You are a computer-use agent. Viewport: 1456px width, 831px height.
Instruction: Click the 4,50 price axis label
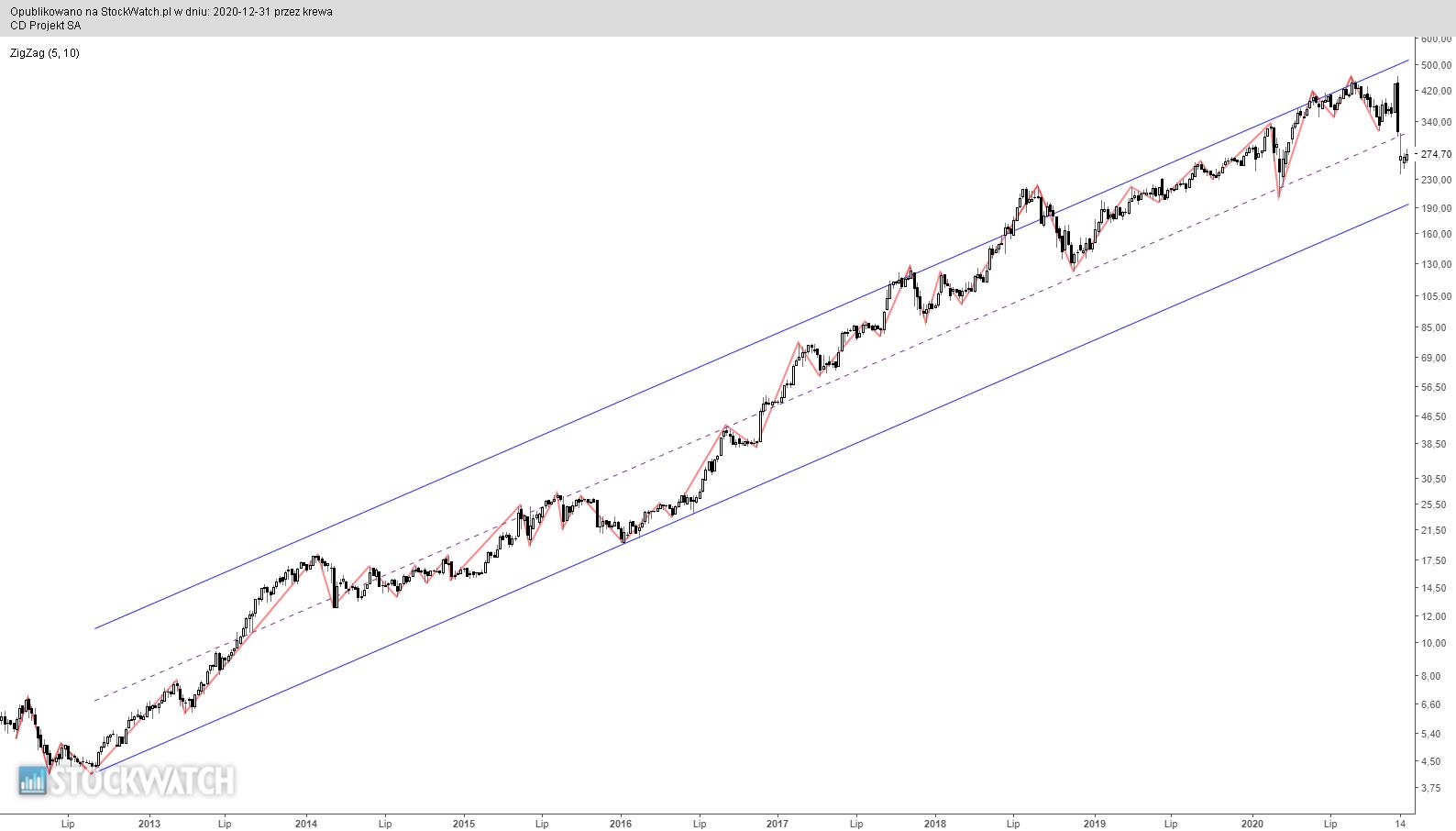[x=1430, y=761]
